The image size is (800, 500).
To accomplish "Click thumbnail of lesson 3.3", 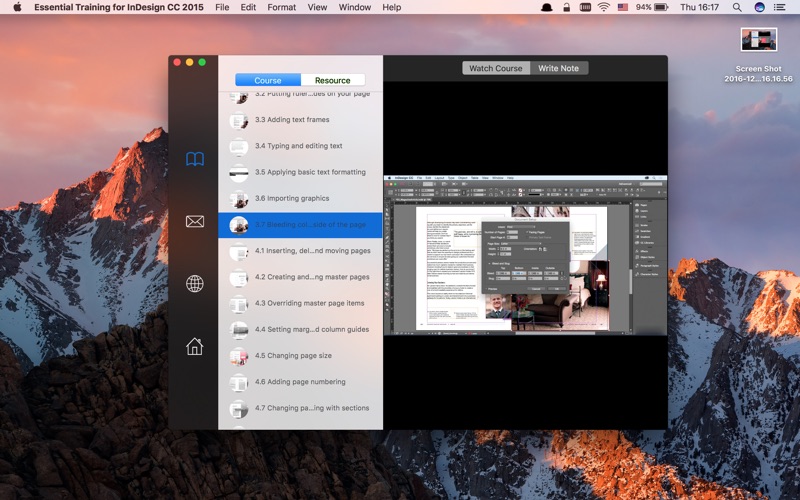I will 238,120.
